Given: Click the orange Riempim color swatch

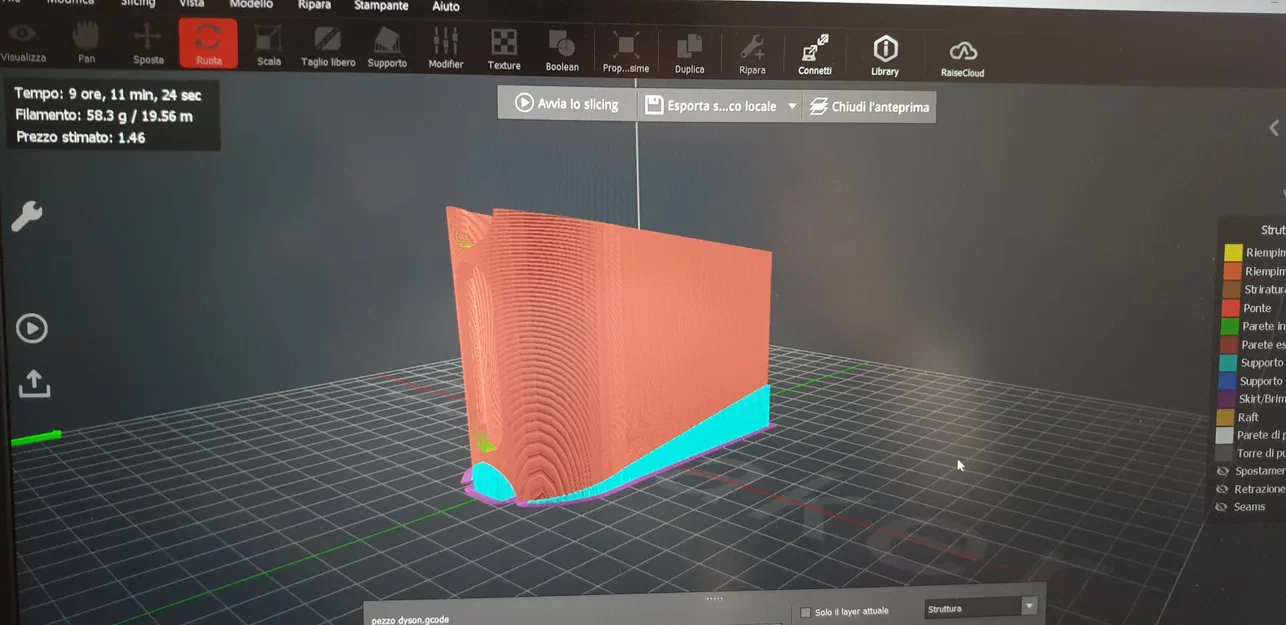Looking at the screenshot, I should pyautogui.click(x=1232, y=271).
